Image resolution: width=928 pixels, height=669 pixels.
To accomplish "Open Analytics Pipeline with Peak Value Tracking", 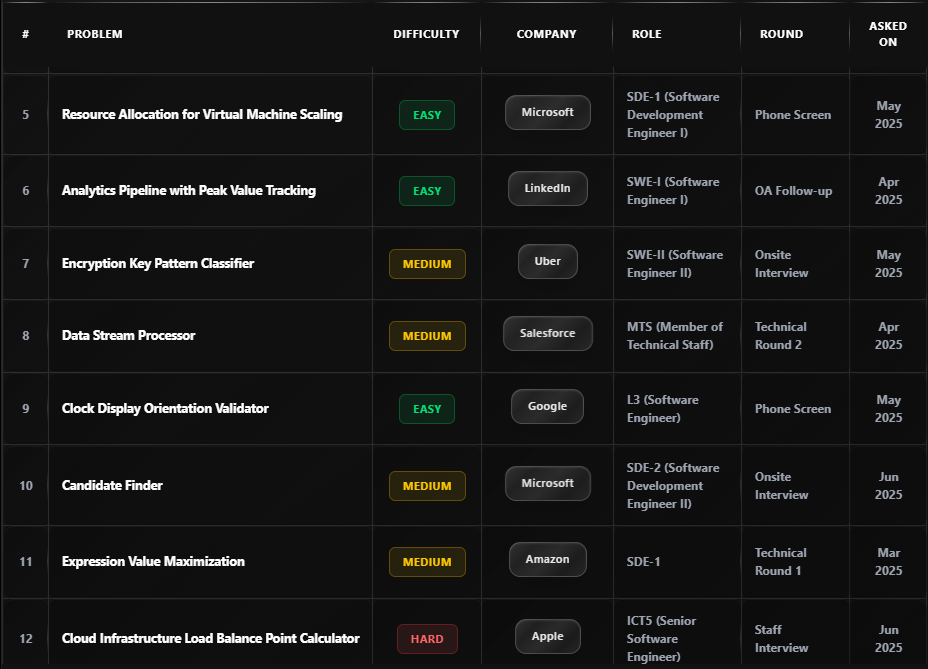I will click(x=189, y=191).
